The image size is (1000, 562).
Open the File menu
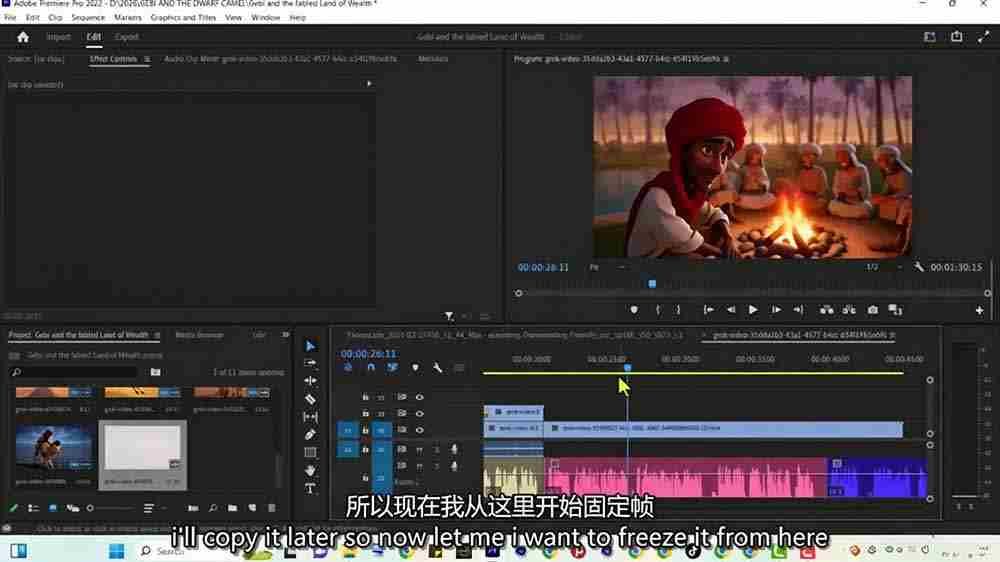point(10,18)
